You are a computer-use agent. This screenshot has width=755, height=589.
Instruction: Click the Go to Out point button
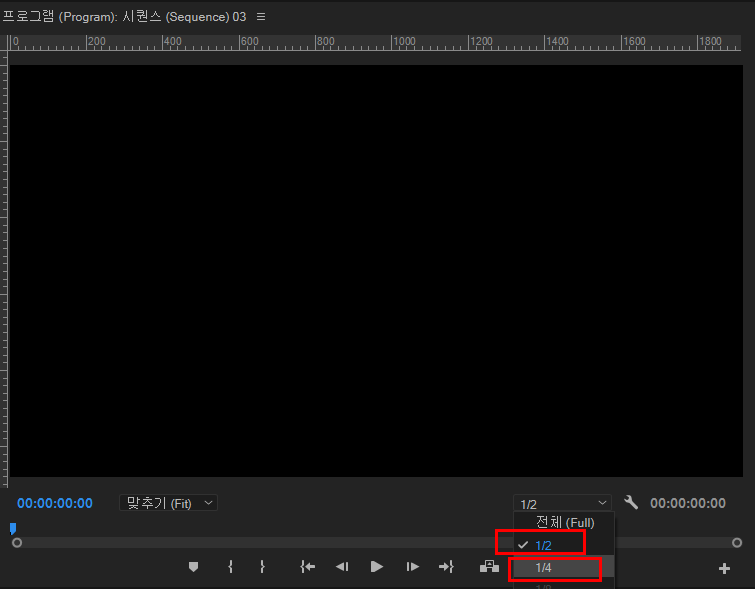[446, 567]
